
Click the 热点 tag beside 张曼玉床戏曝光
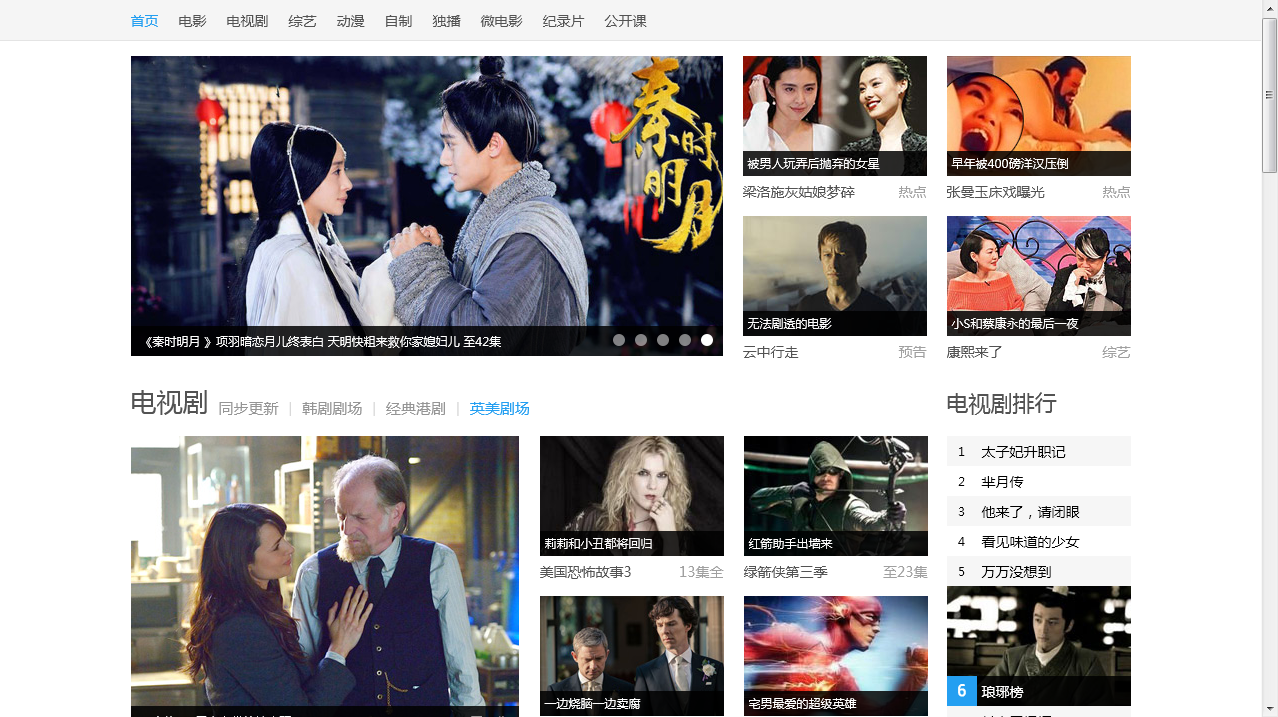click(1116, 192)
